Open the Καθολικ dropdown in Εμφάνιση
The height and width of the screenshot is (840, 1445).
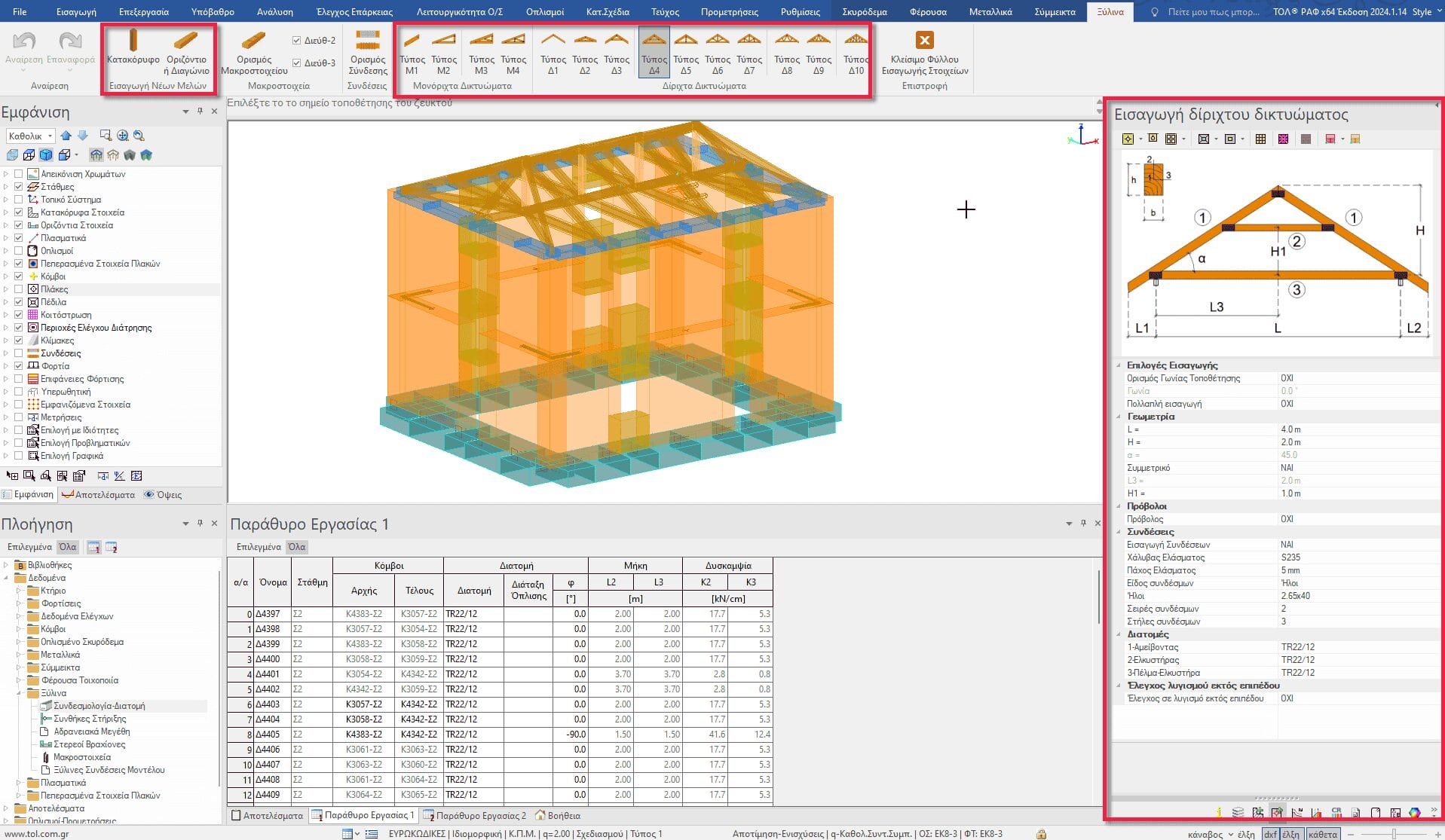[x=31, y=136]
